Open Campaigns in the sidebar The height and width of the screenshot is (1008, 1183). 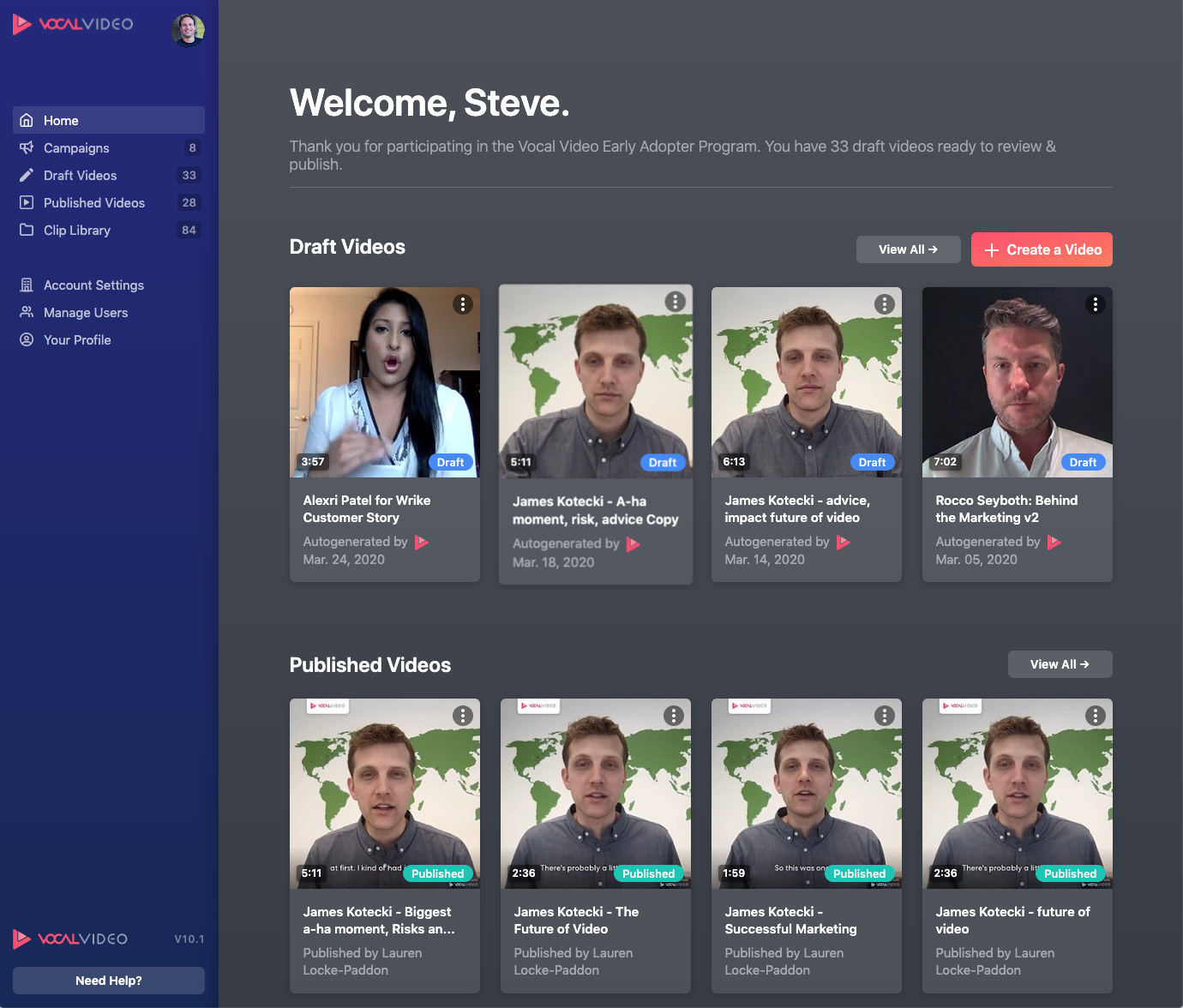click(109, 147)
